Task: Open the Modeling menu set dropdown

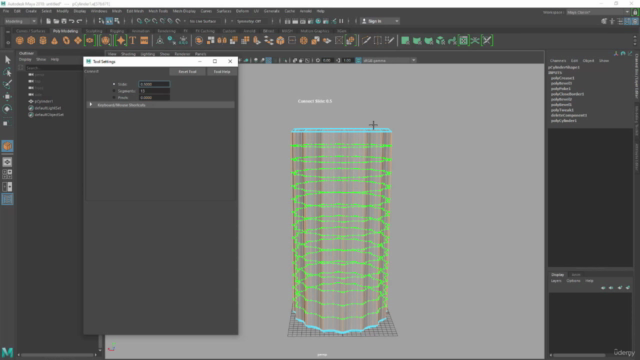Action: (x=20, y=21)
